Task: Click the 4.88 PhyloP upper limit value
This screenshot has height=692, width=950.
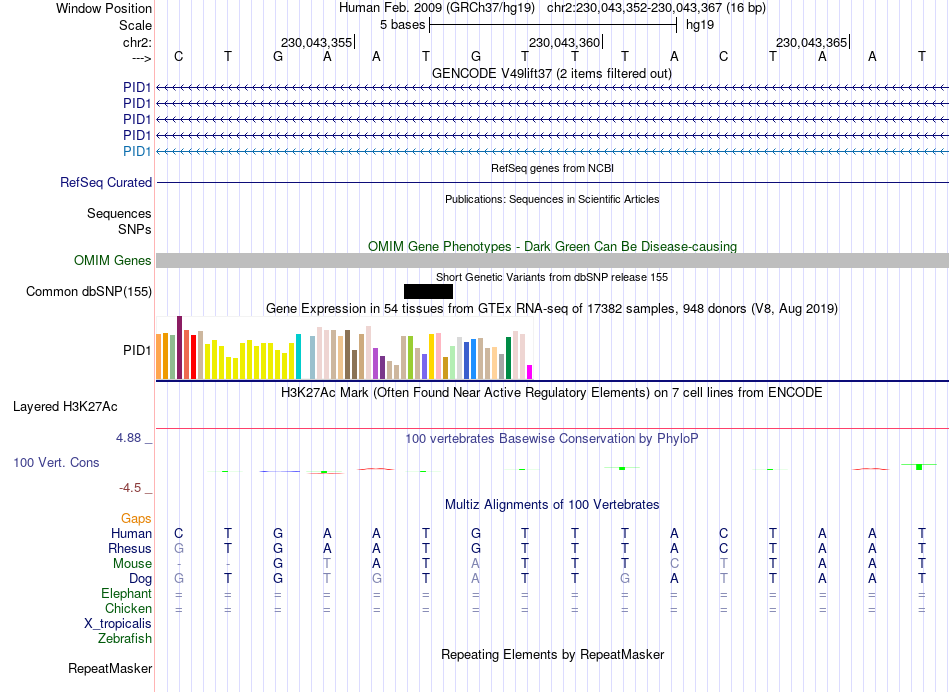Action: coord(128,437)
